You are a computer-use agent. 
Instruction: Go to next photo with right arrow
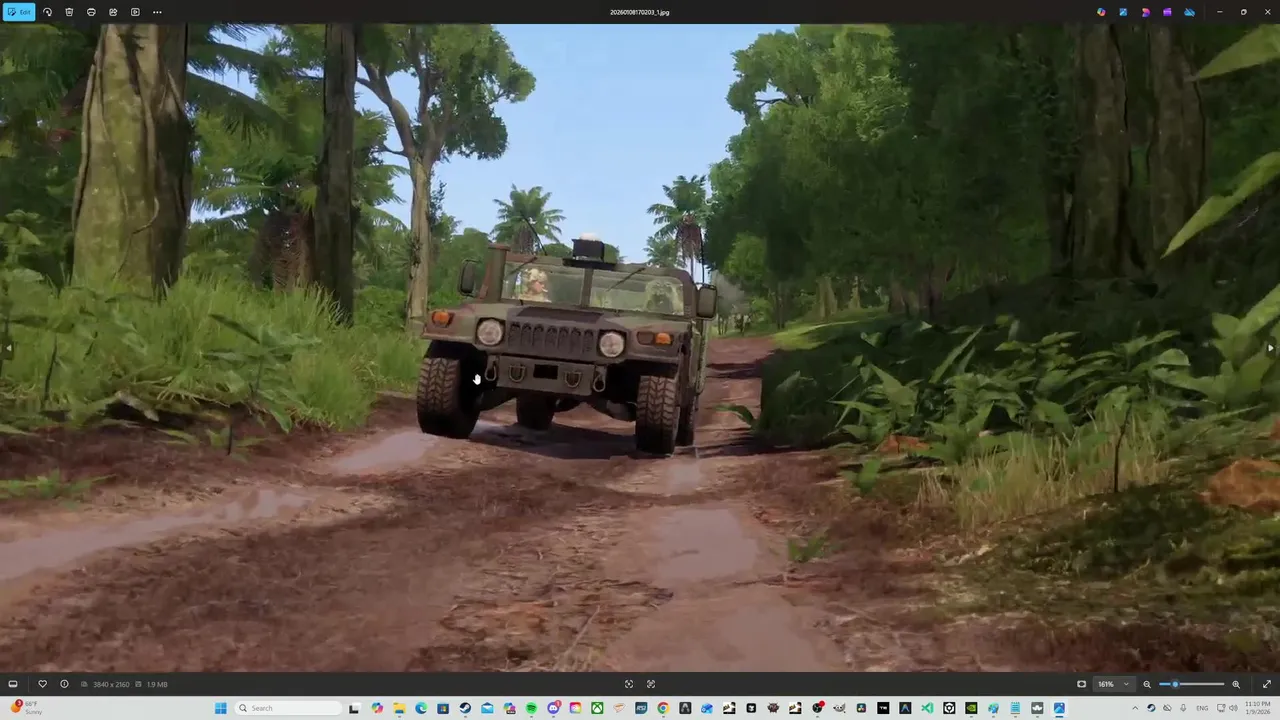pos(1271,348)
